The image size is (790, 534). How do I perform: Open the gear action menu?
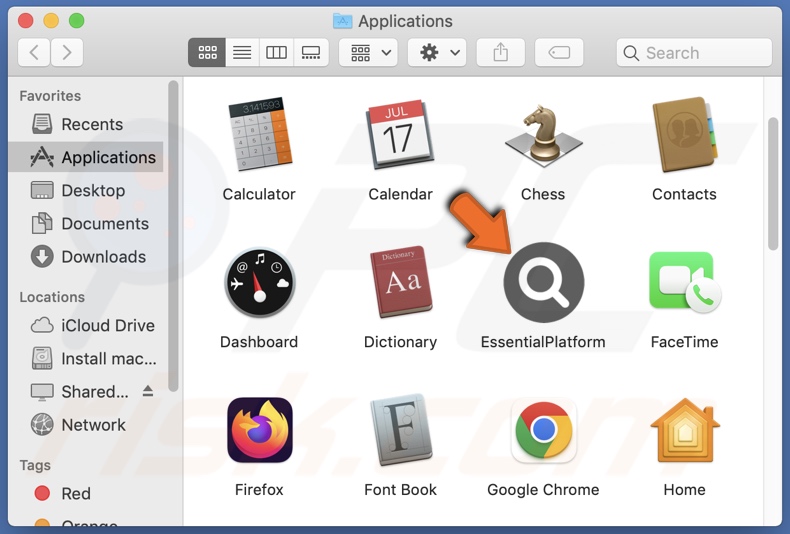[x=437, y=52]
